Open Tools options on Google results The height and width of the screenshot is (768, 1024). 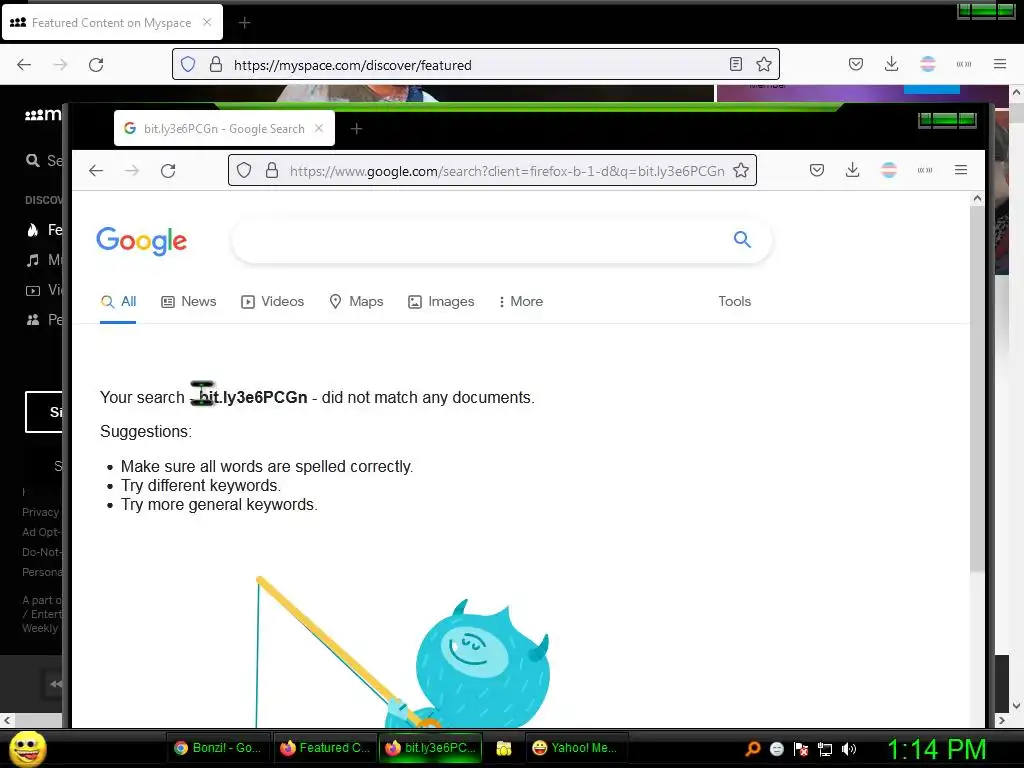click(x=735, y=302)
